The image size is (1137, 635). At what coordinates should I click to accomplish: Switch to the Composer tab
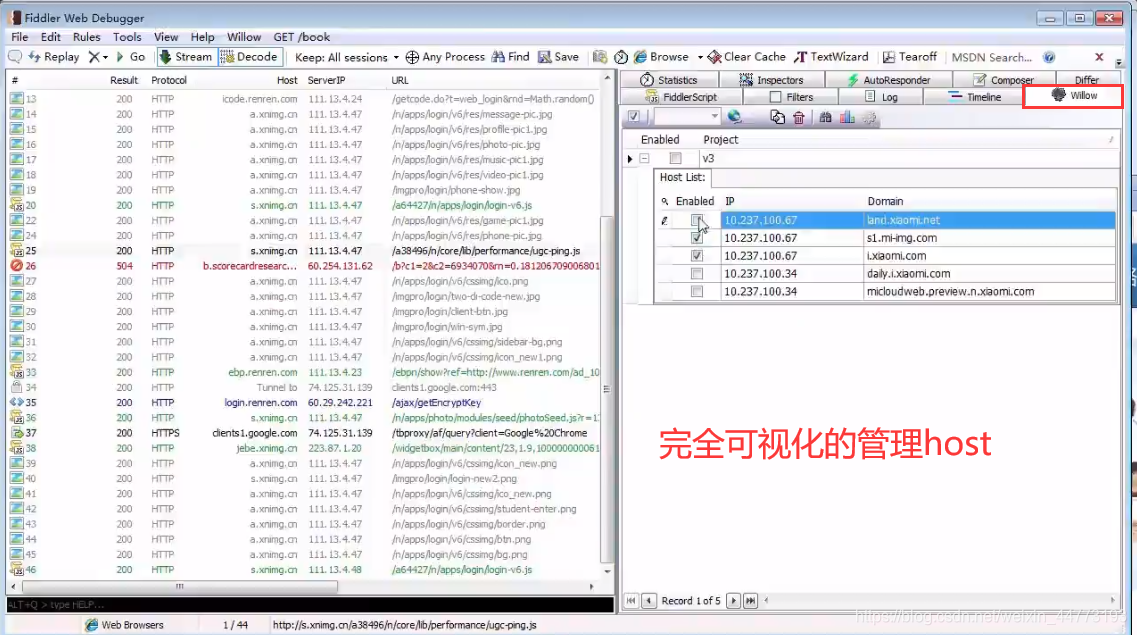(x=1004, y=80)
